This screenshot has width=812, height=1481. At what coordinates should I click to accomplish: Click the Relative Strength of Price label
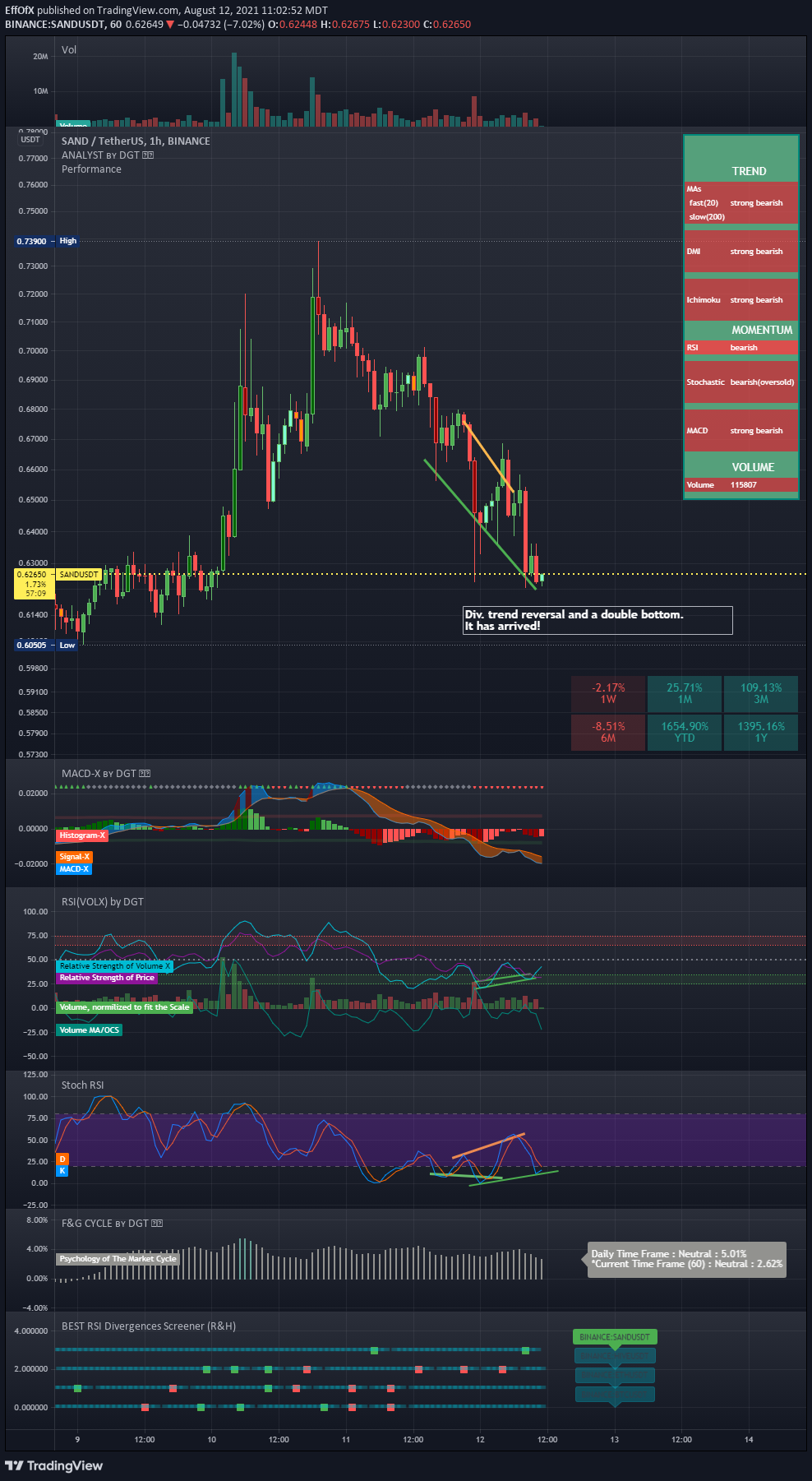107,978
